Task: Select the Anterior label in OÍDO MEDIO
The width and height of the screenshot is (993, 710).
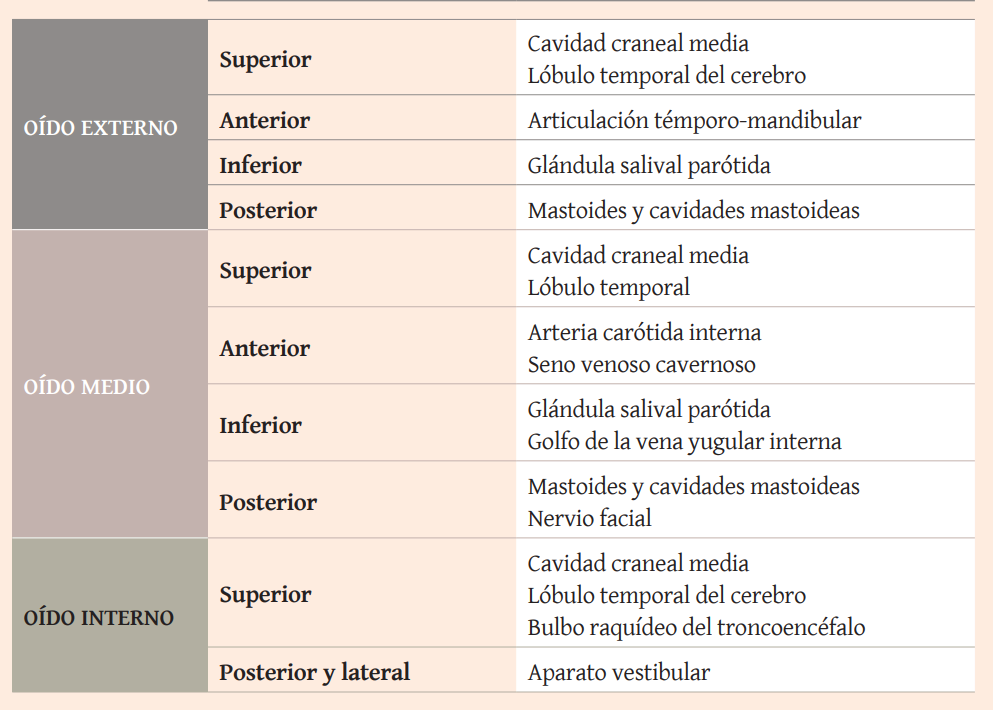Action: [x=265, y=348]
